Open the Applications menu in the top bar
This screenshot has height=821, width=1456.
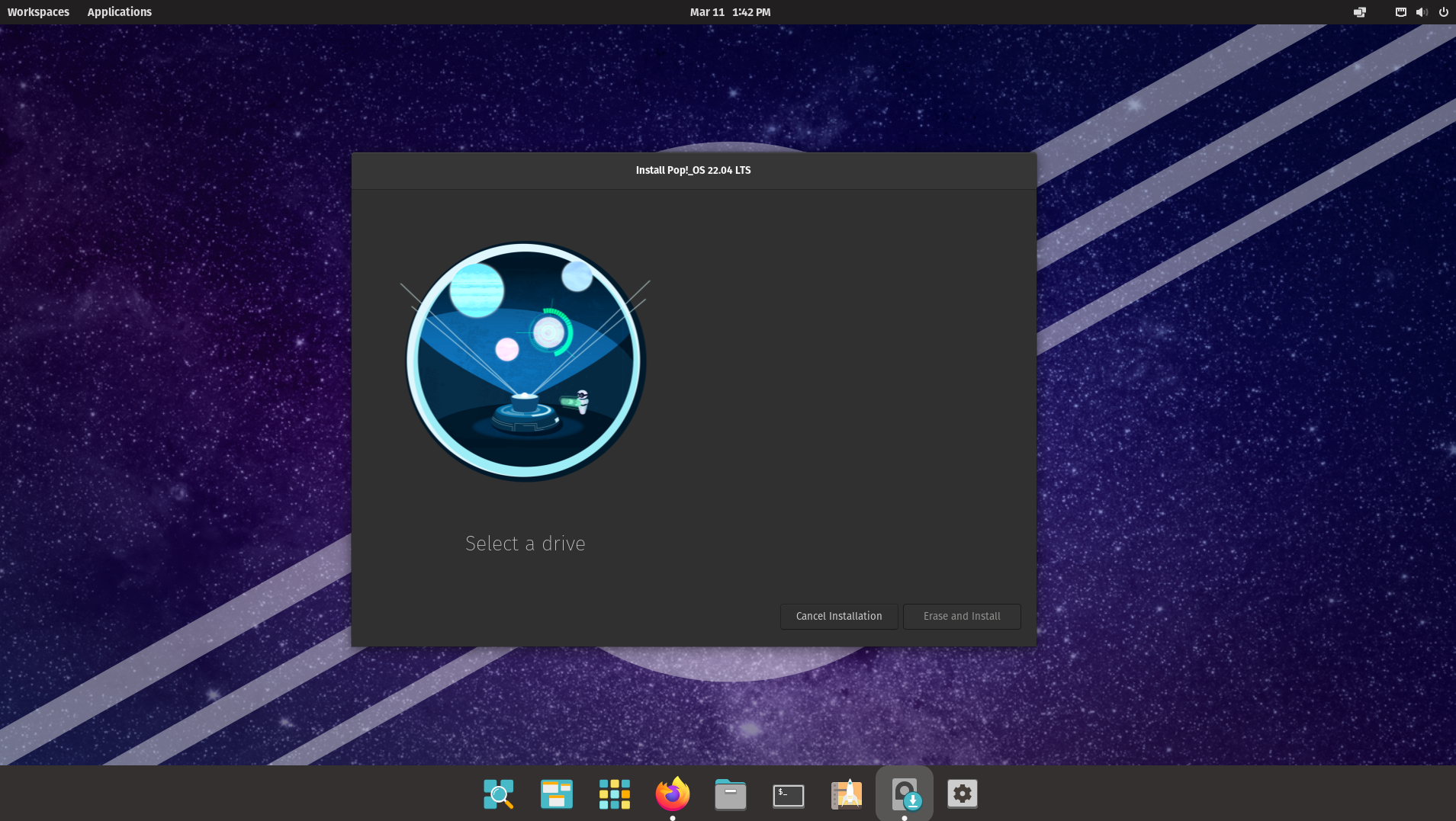[120, 12]
